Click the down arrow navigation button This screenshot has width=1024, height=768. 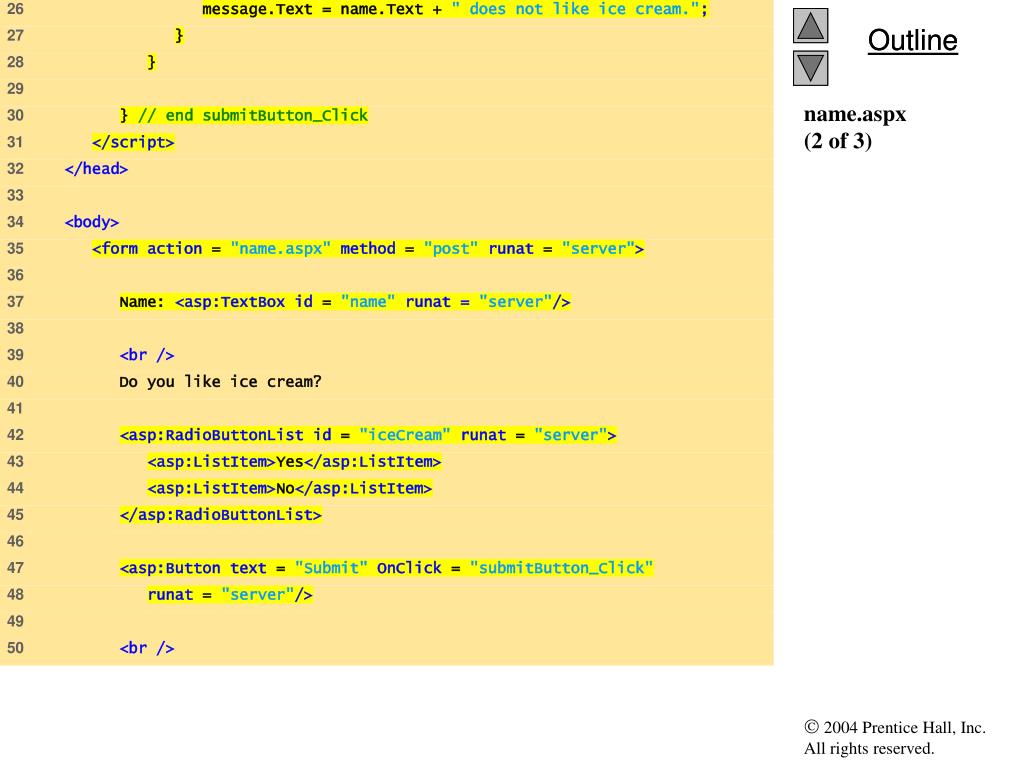810,68
